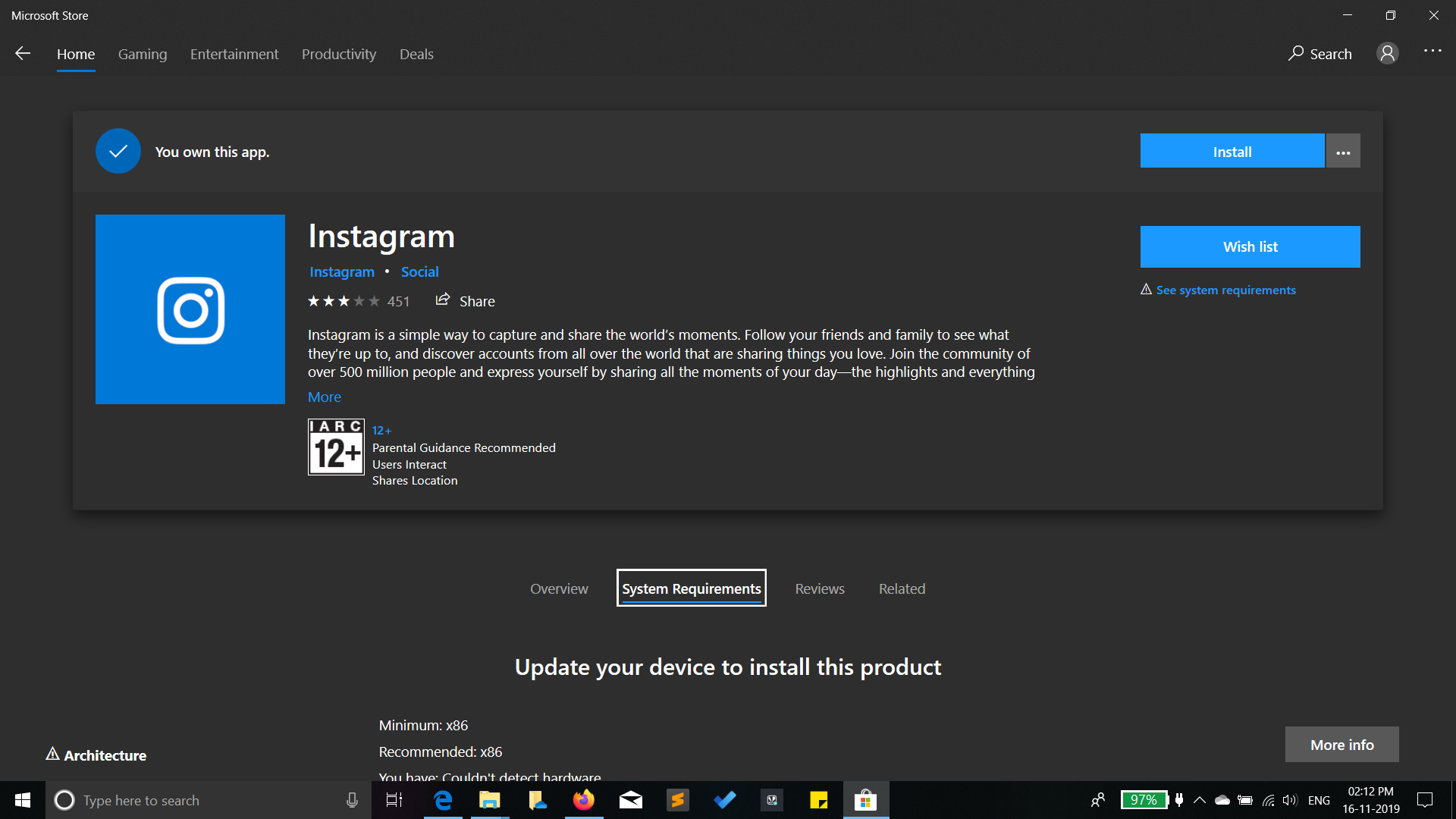
Task: Click the star rating with 451 reviews
Action: [358, 301]
